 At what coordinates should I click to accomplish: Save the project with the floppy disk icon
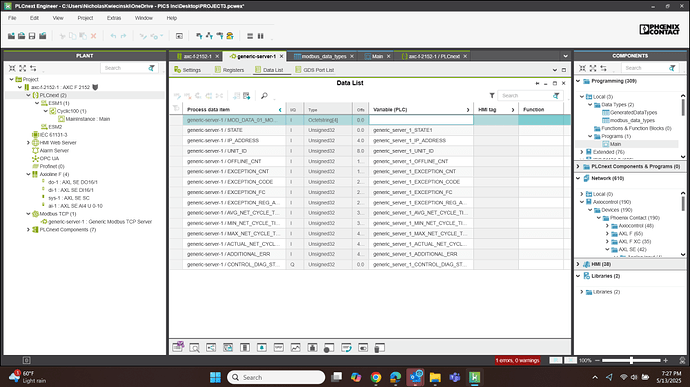coord(32,36)
